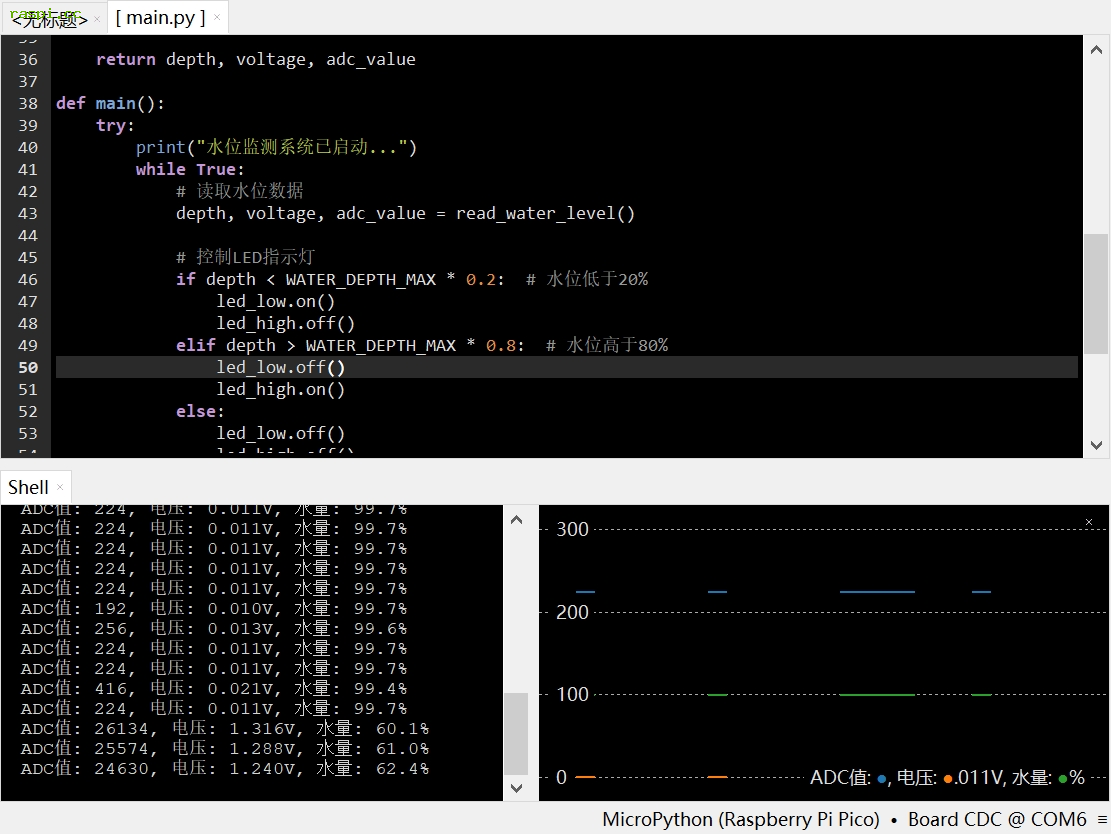
Task: Click the editor scrollbar down arrow
Action: pos(1096,446)
